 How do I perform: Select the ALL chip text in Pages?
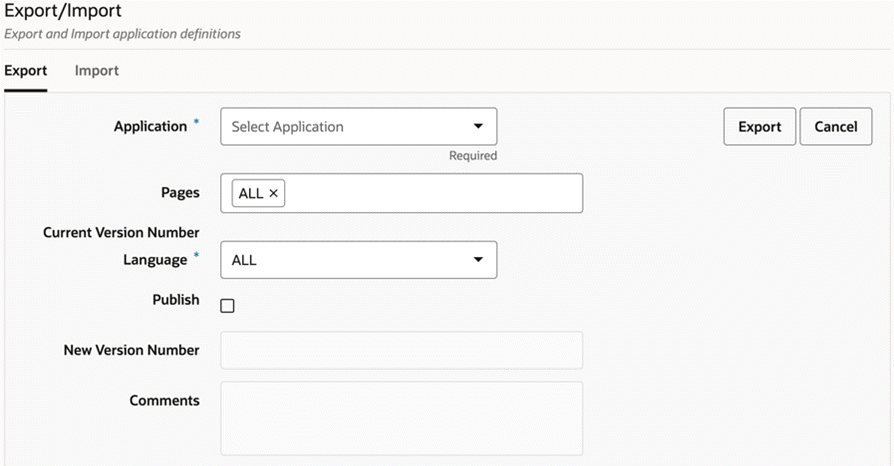click(251, 194)
